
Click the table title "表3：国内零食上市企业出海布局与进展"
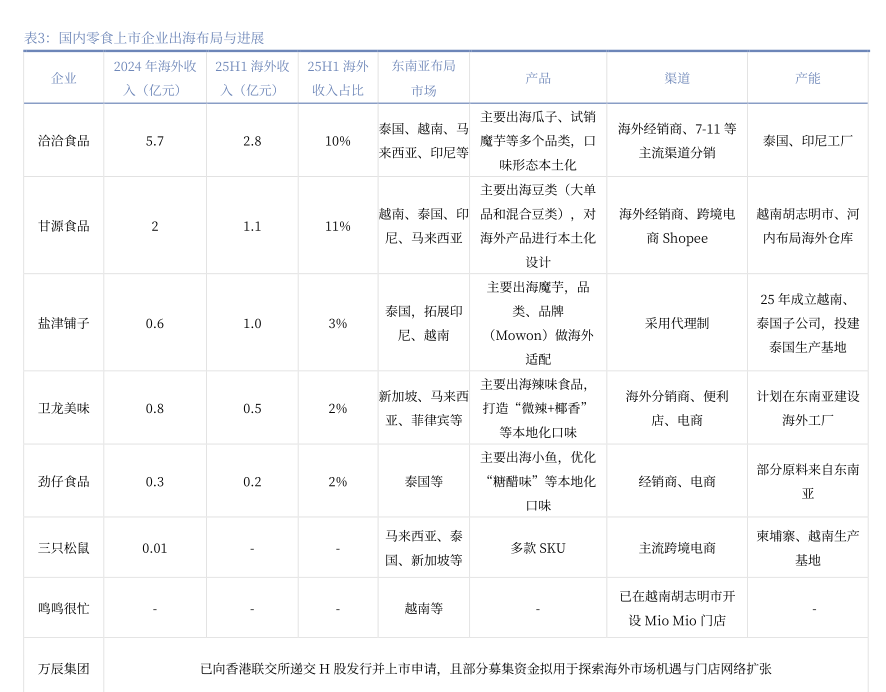144,38
